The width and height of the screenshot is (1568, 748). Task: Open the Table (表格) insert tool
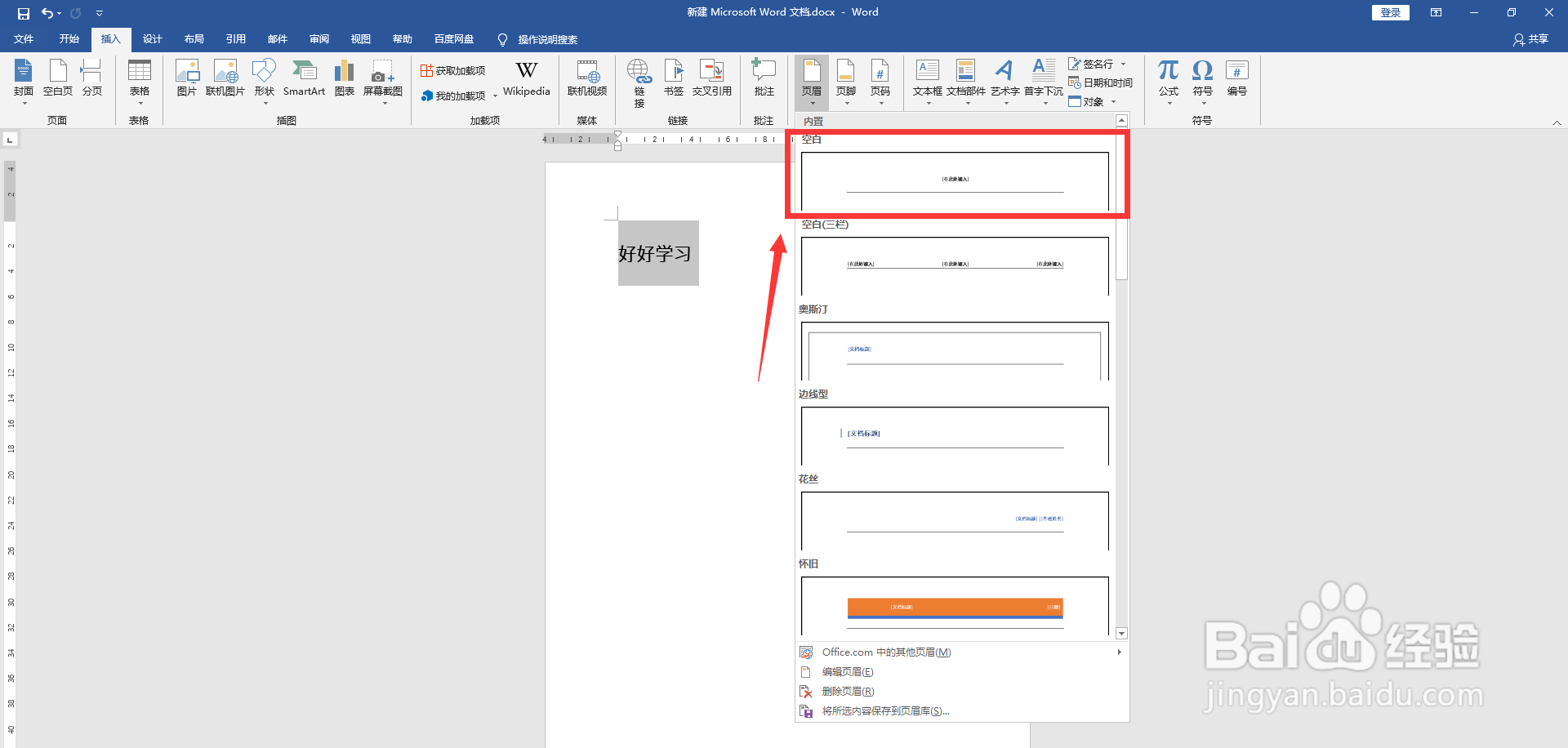click(x=140, y=82)
